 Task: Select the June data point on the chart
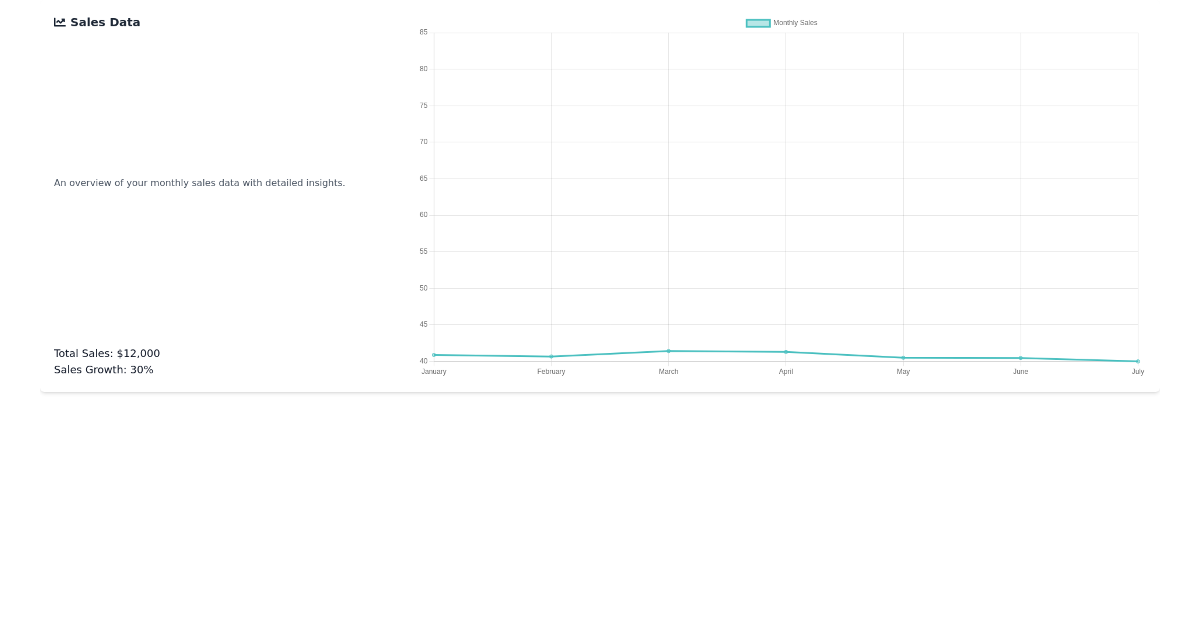1020,358
